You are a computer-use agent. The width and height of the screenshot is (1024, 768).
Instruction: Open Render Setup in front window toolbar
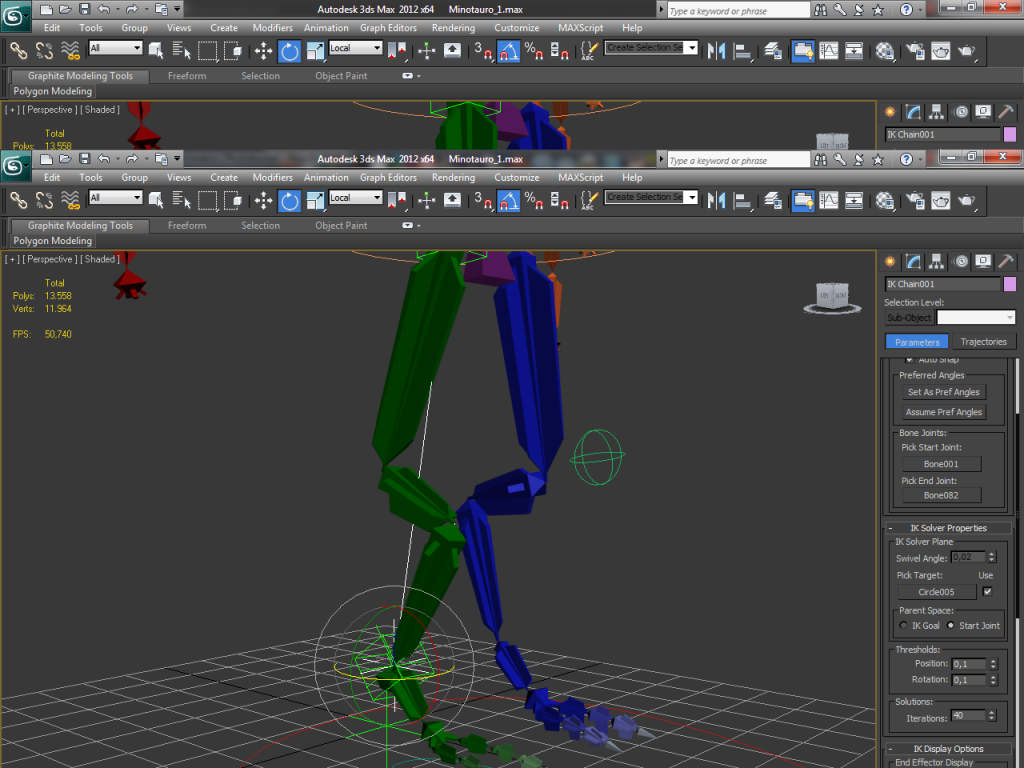point(916,200)
